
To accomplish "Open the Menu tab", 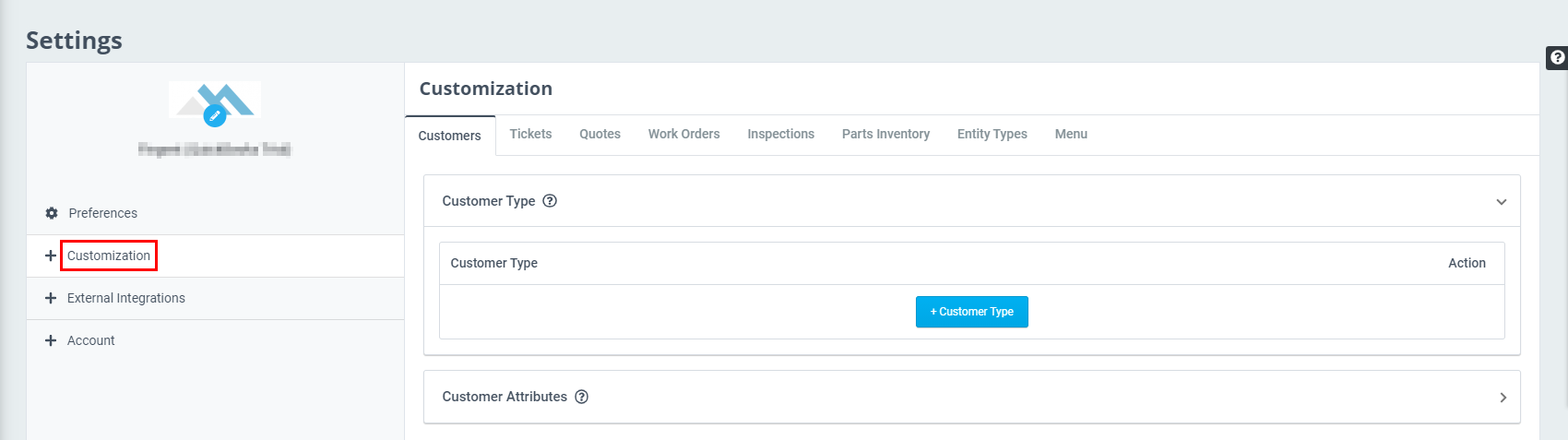I will [1071, 134].
